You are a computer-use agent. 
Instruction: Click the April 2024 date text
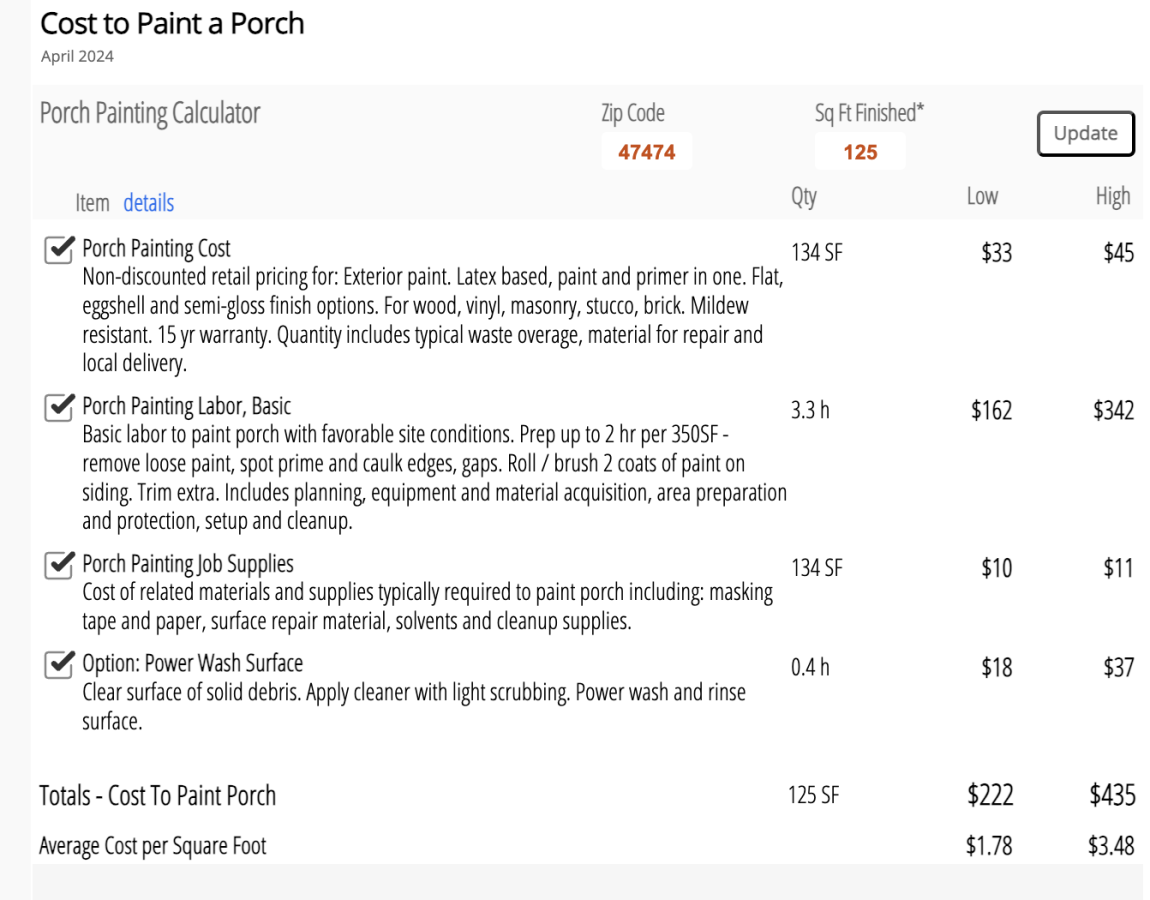coord(77,57)
